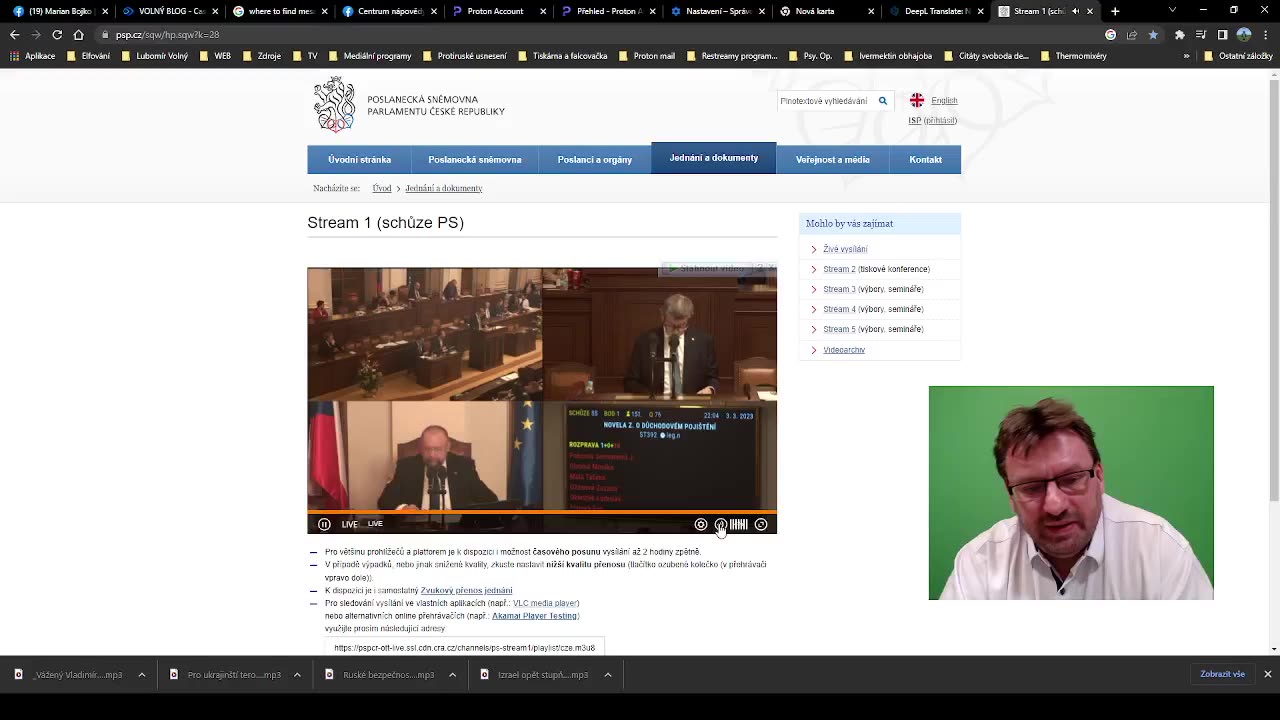1280x720 pixels.
Task: Open the Akamai Player Testing link
Action: pos(534,616)
